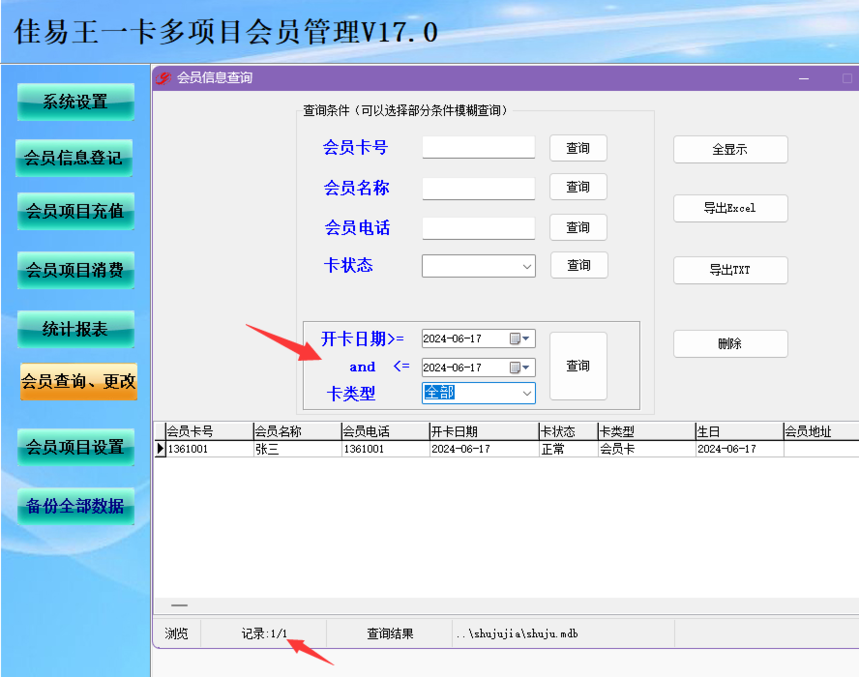Open 会员项目充值 in the sidebar

(x=76, y=211)
